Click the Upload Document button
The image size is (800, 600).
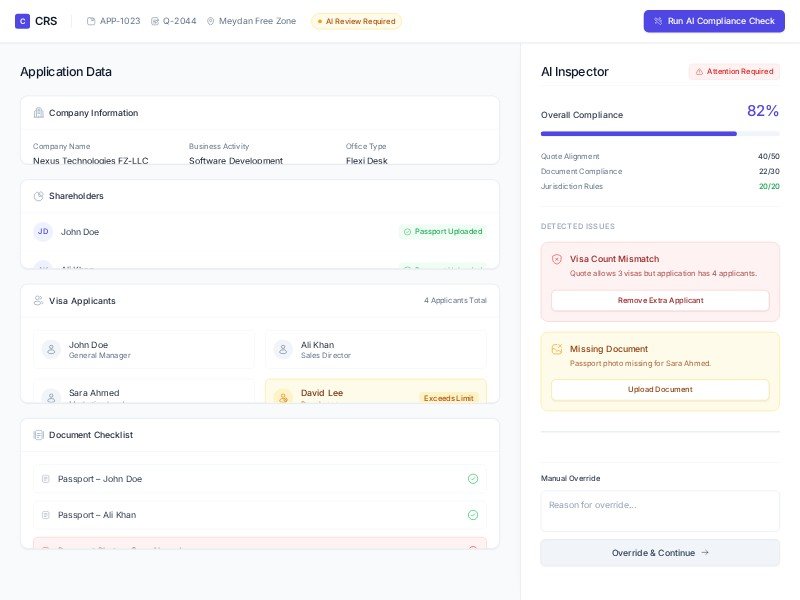point(660,390)
